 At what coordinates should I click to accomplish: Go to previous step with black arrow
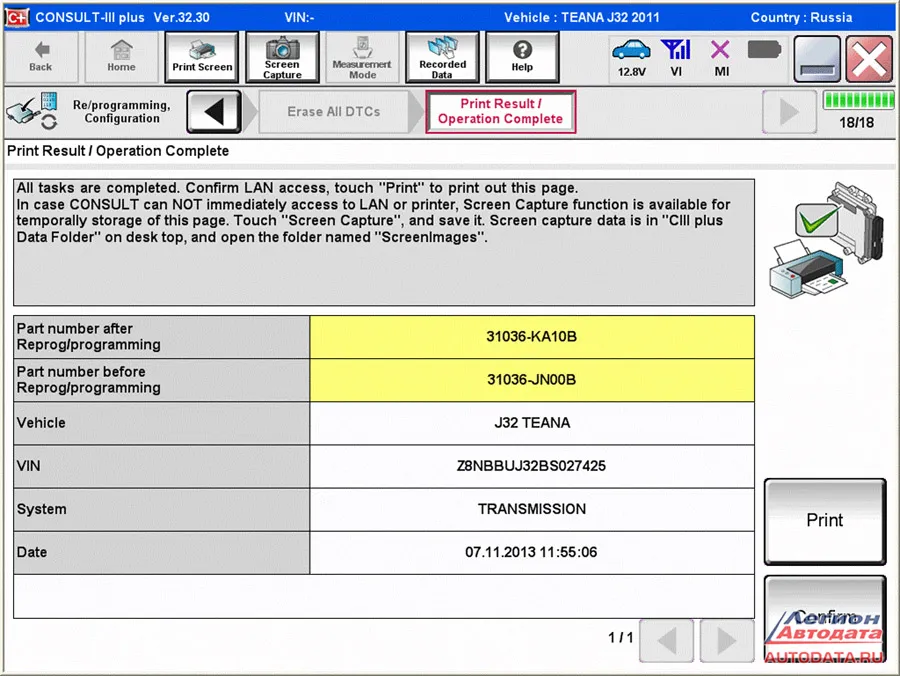(x=214, y=111)
